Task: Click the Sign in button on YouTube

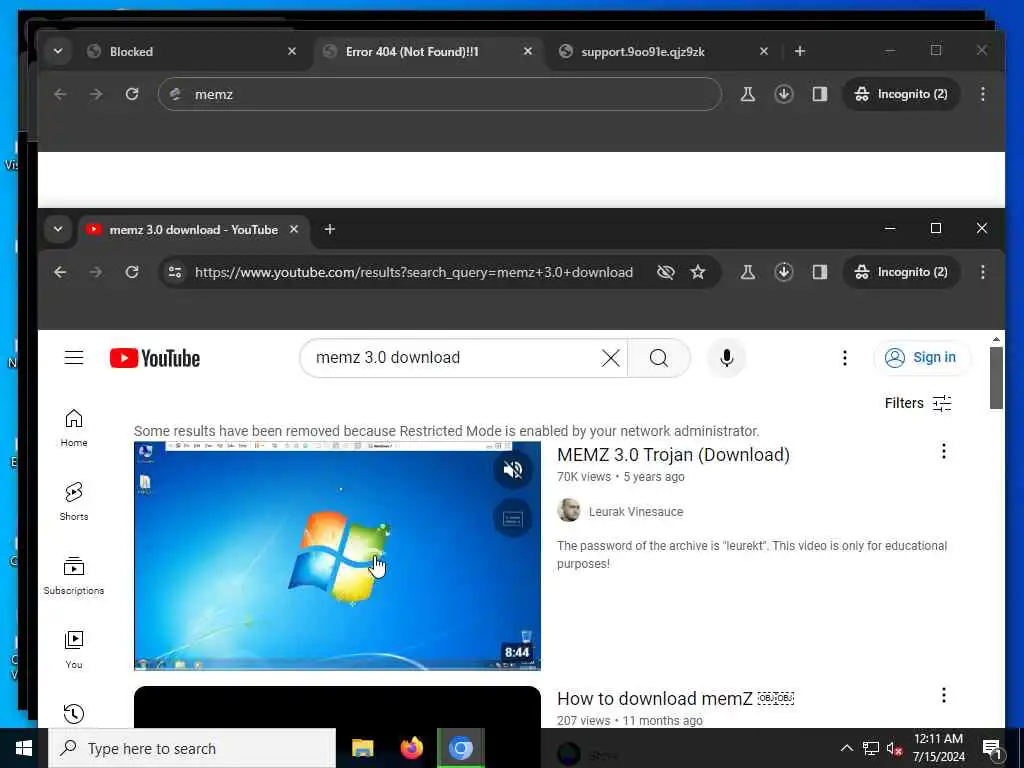Action: (x=921, y=358)
